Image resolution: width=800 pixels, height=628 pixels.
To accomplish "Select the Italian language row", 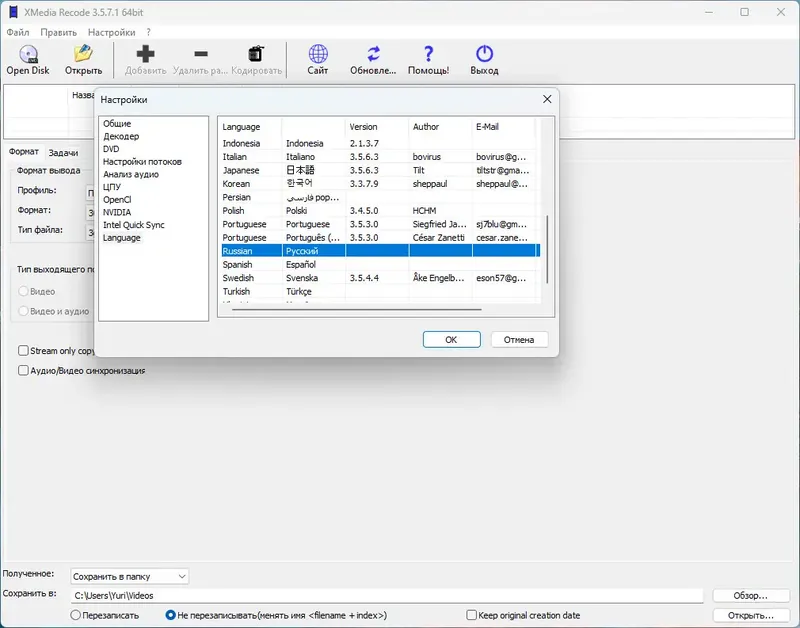I will (380, 157).
